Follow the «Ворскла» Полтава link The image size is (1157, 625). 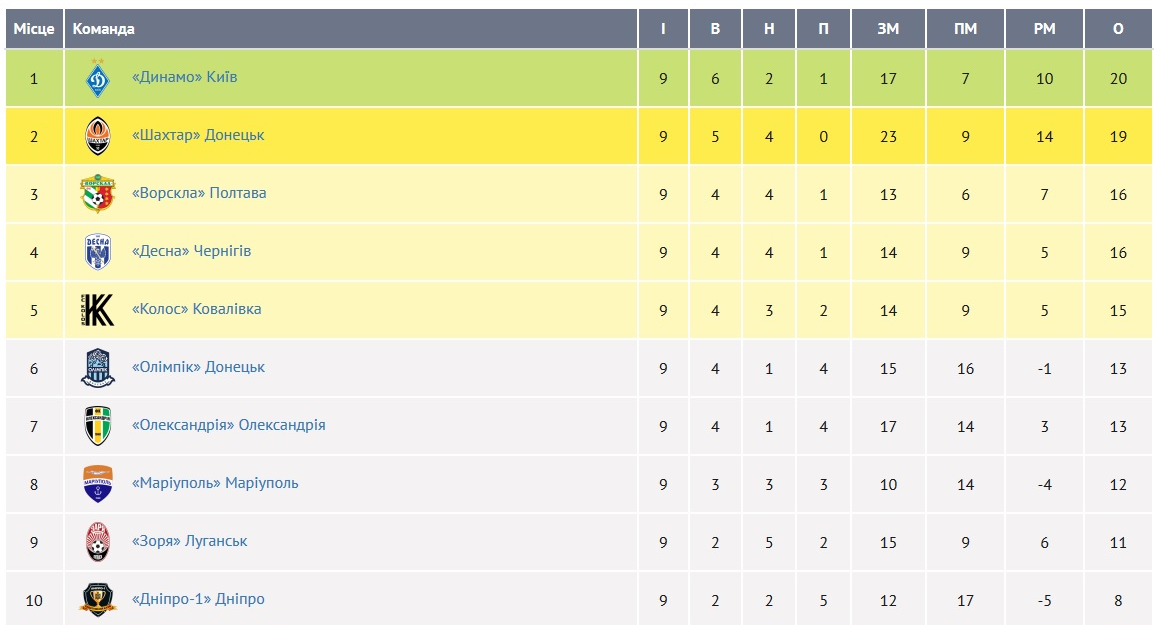[199, 193]
